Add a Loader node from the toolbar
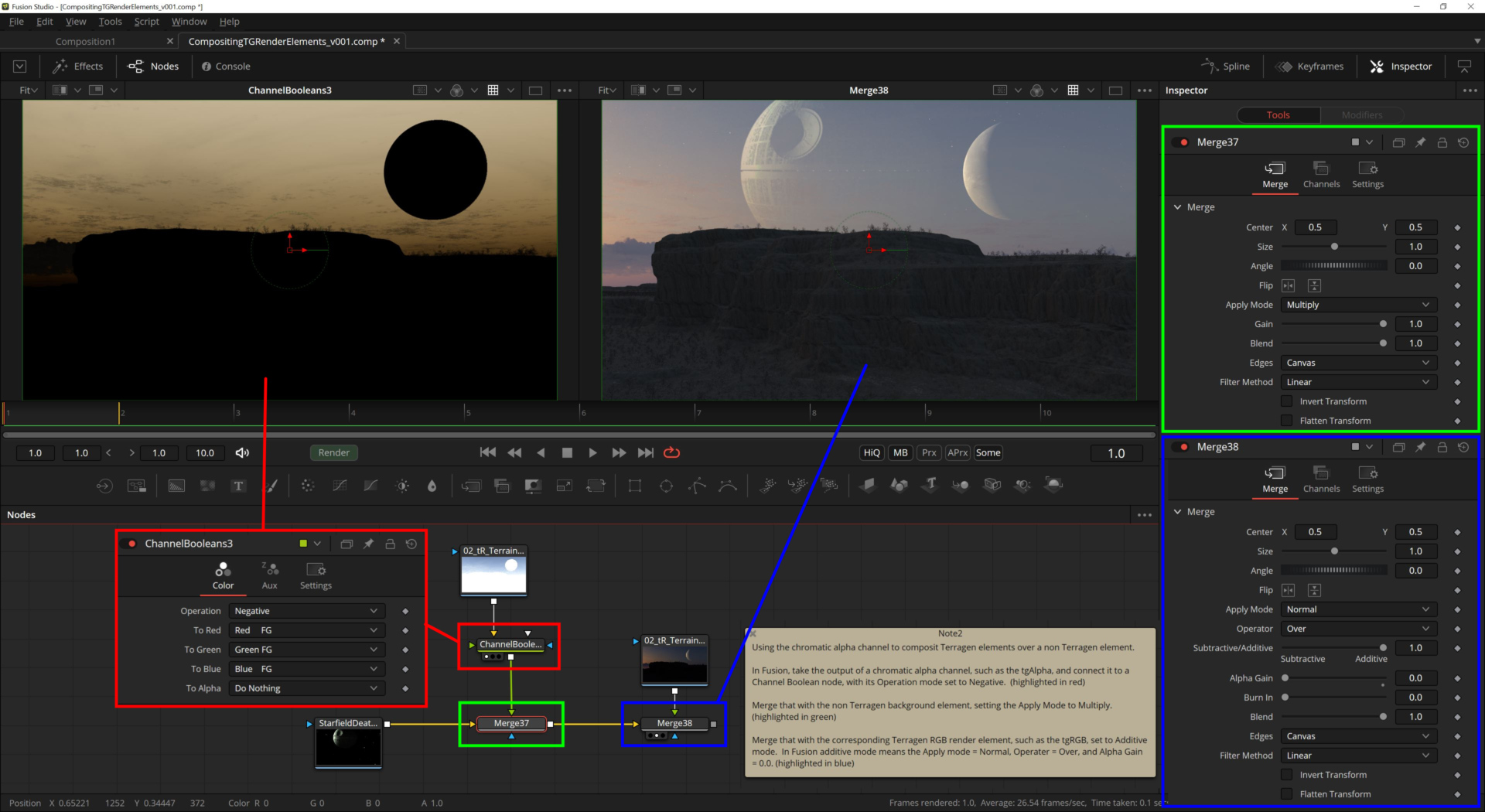The image size is (1485, 812). [104, 486]
